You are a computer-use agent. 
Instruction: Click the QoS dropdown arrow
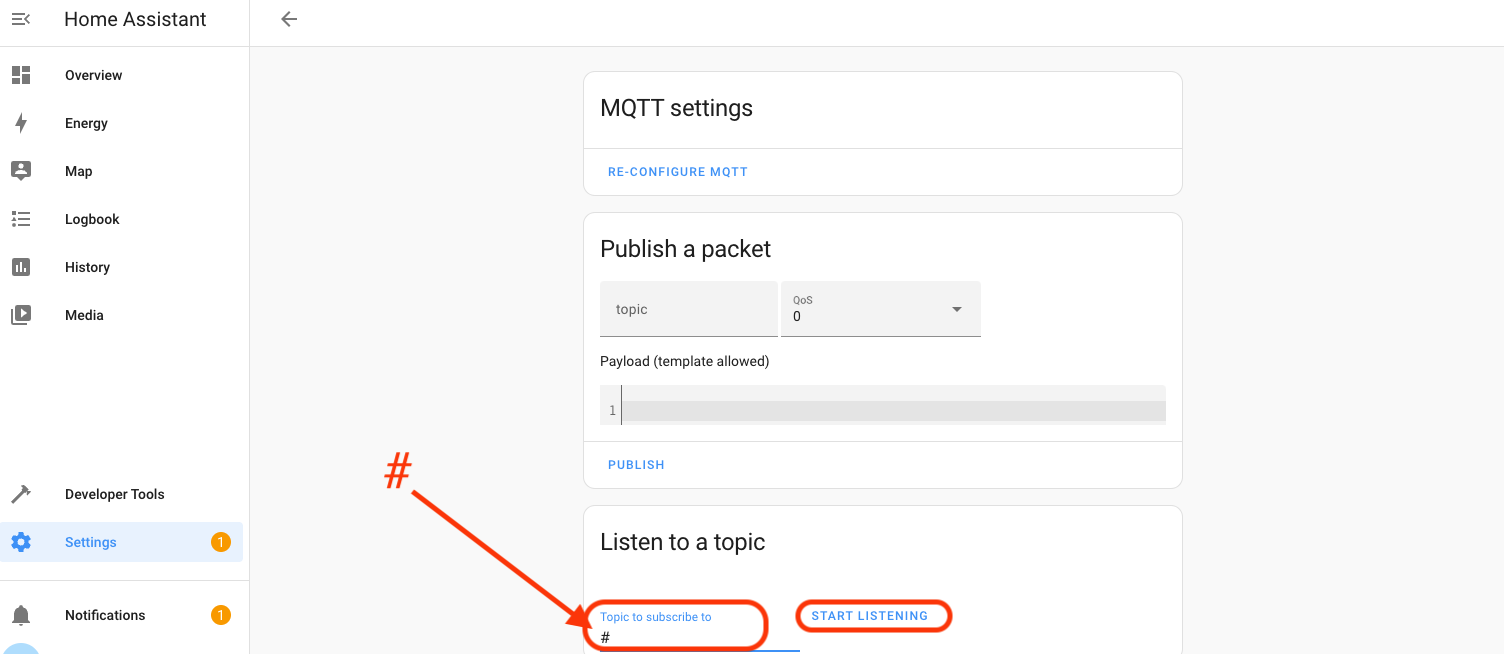coord(956,309)
